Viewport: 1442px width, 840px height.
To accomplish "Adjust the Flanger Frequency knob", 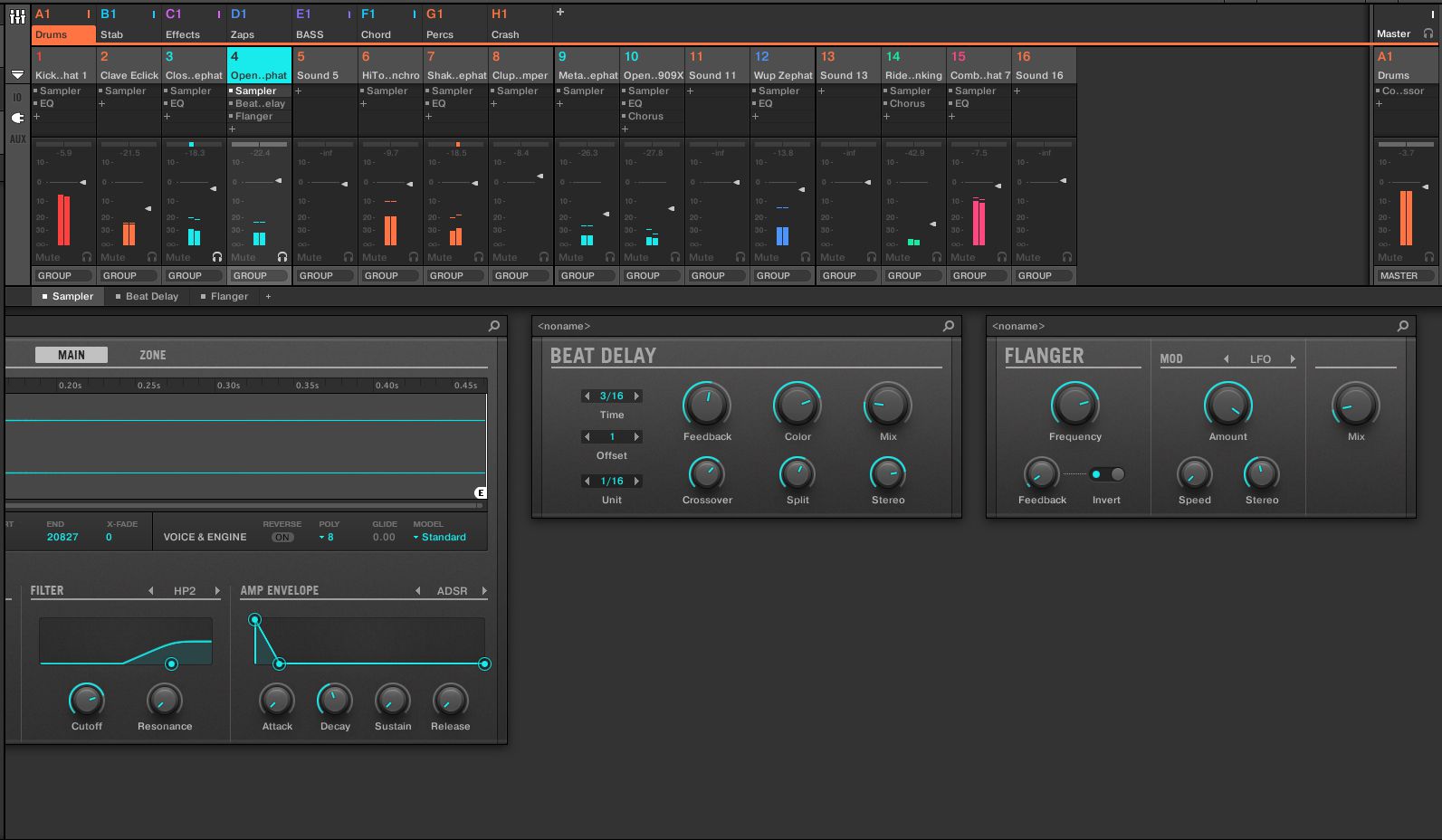I will pos(1075,405).
